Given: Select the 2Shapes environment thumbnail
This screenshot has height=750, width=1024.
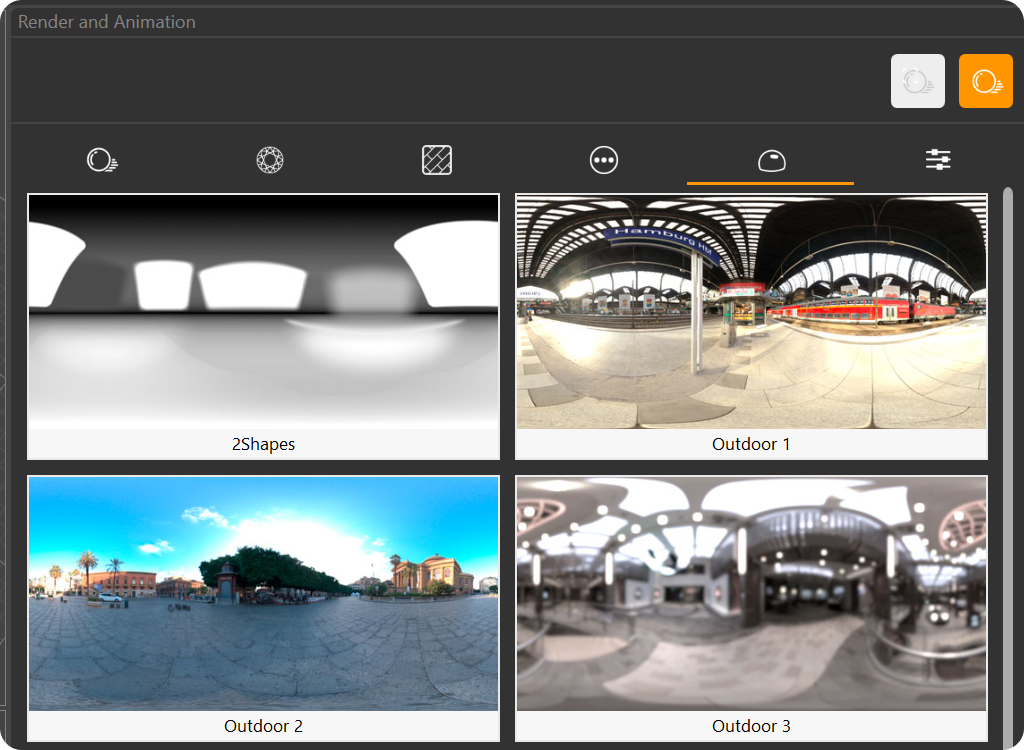Looking at the screenshot, I should [x=263, y=312].
